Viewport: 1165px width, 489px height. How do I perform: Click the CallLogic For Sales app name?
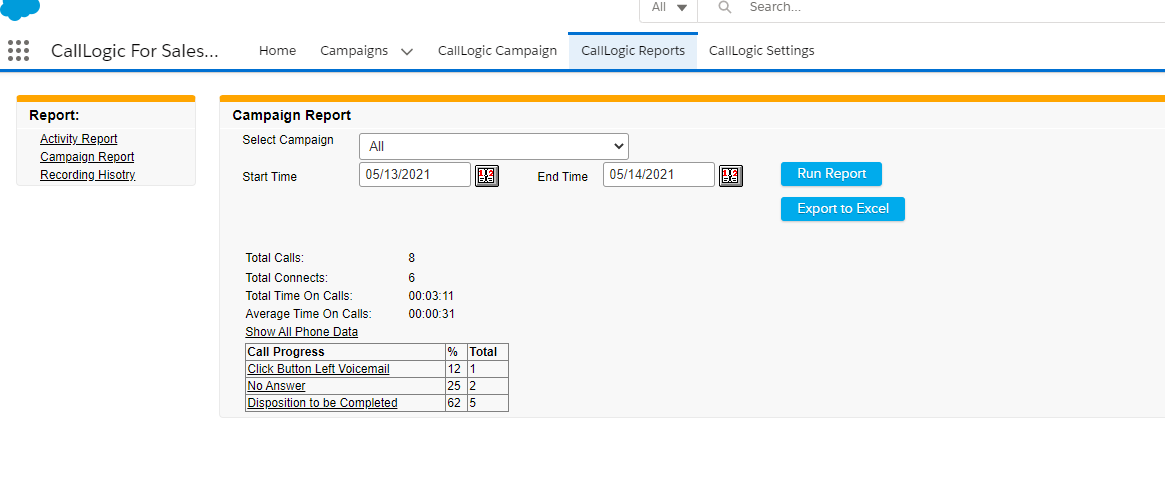tap(135, 51)
